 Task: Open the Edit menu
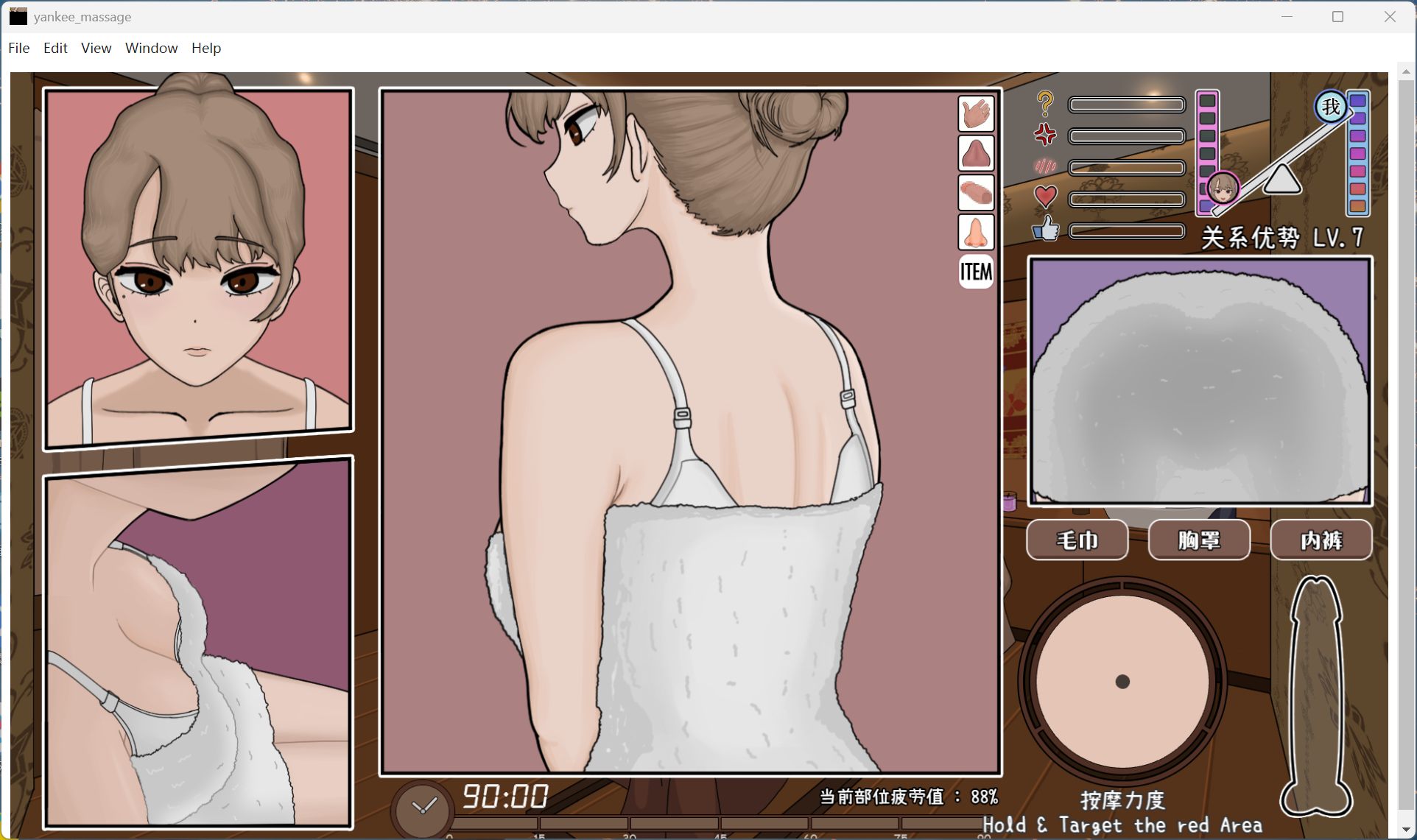pos(54,48)
